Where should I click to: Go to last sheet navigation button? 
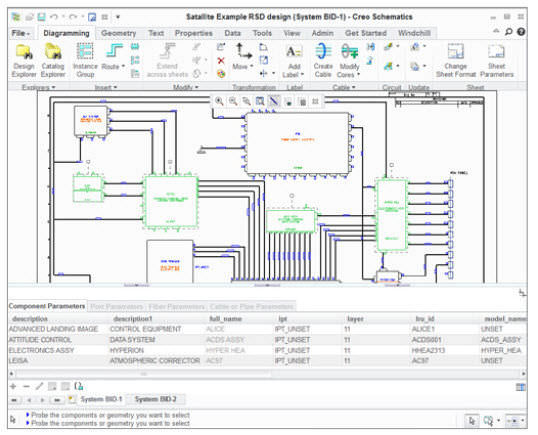point(57,400)
